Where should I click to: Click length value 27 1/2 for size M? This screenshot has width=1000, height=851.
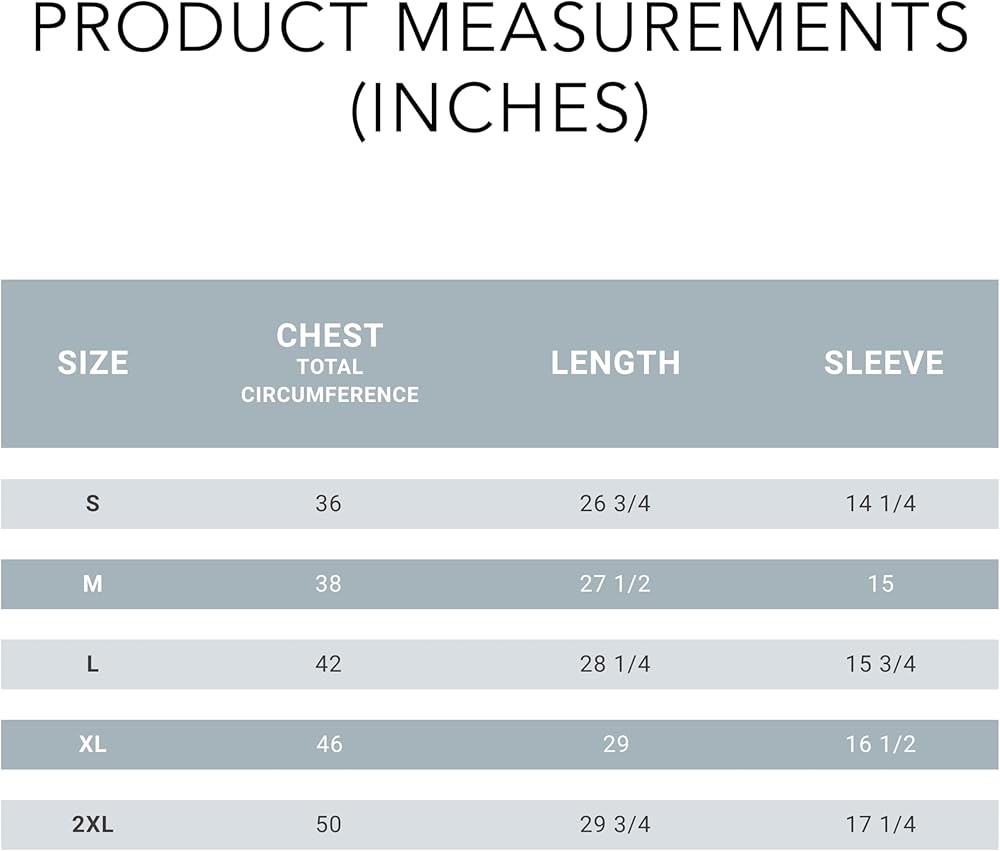point(615,584)
